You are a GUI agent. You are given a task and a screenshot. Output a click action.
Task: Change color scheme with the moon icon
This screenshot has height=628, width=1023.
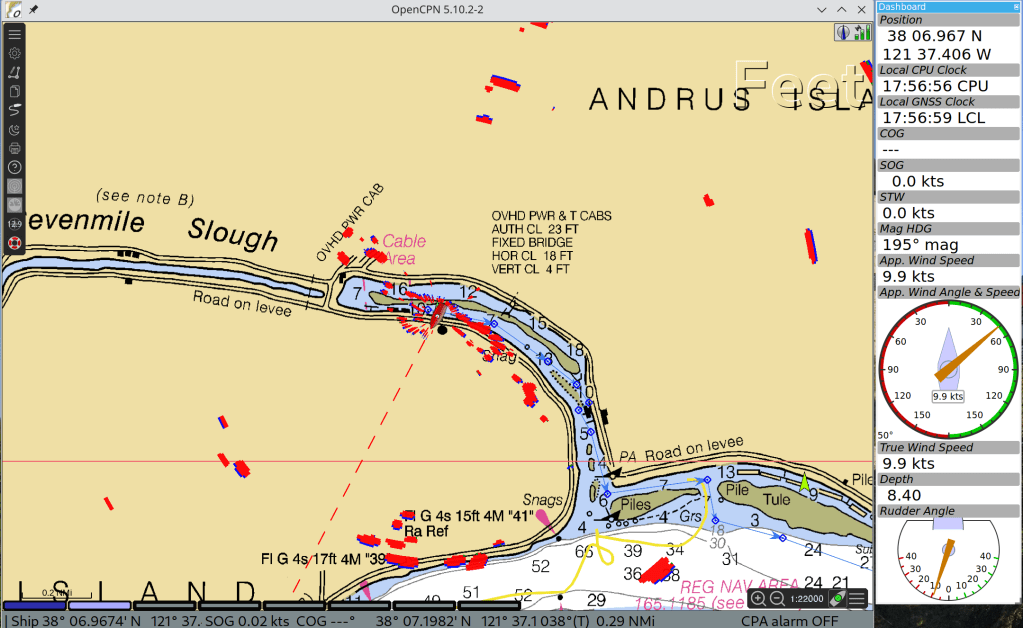coord(14,129)
